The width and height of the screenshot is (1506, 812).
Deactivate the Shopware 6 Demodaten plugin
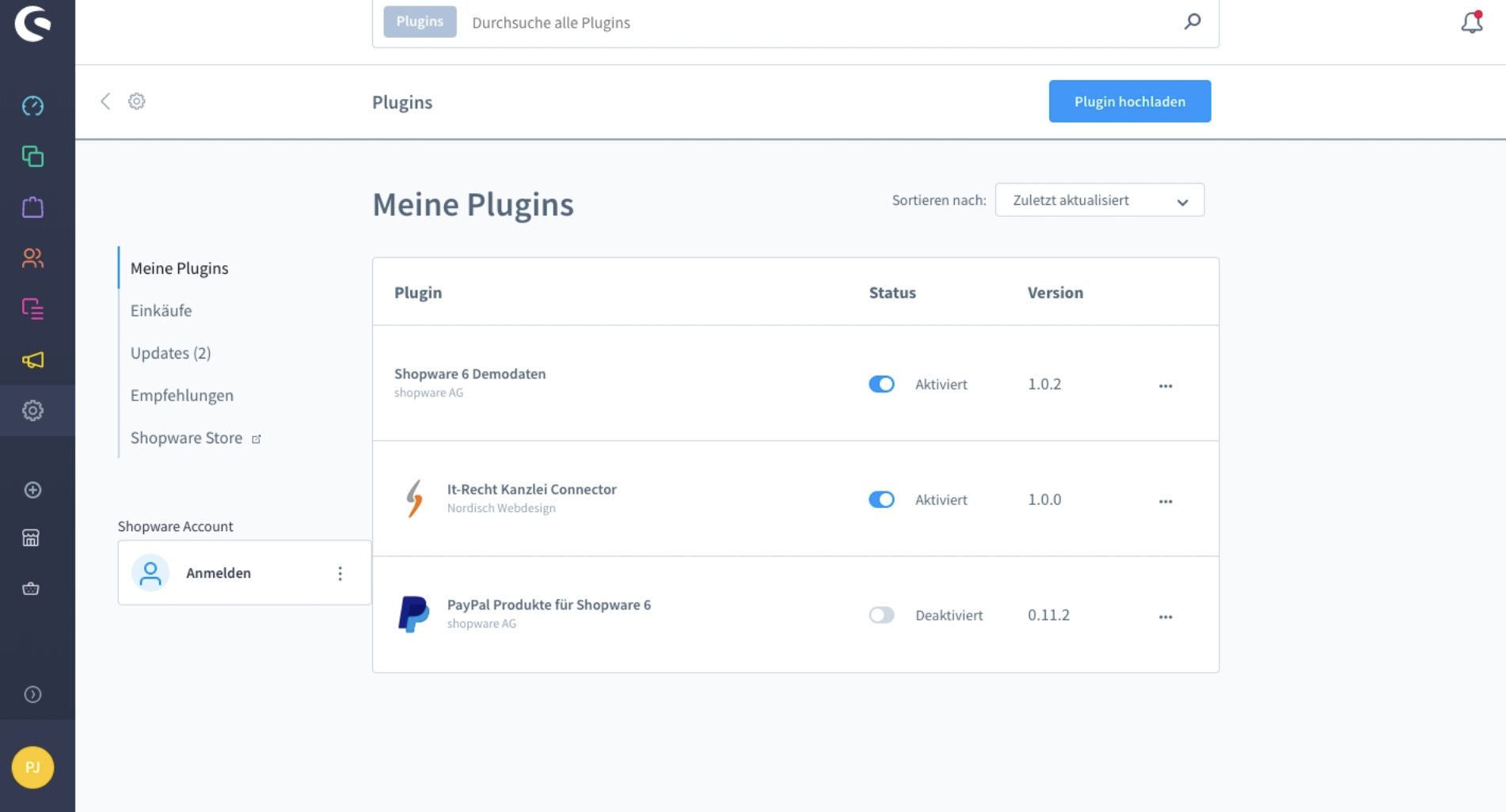click(x=881, y=384)
